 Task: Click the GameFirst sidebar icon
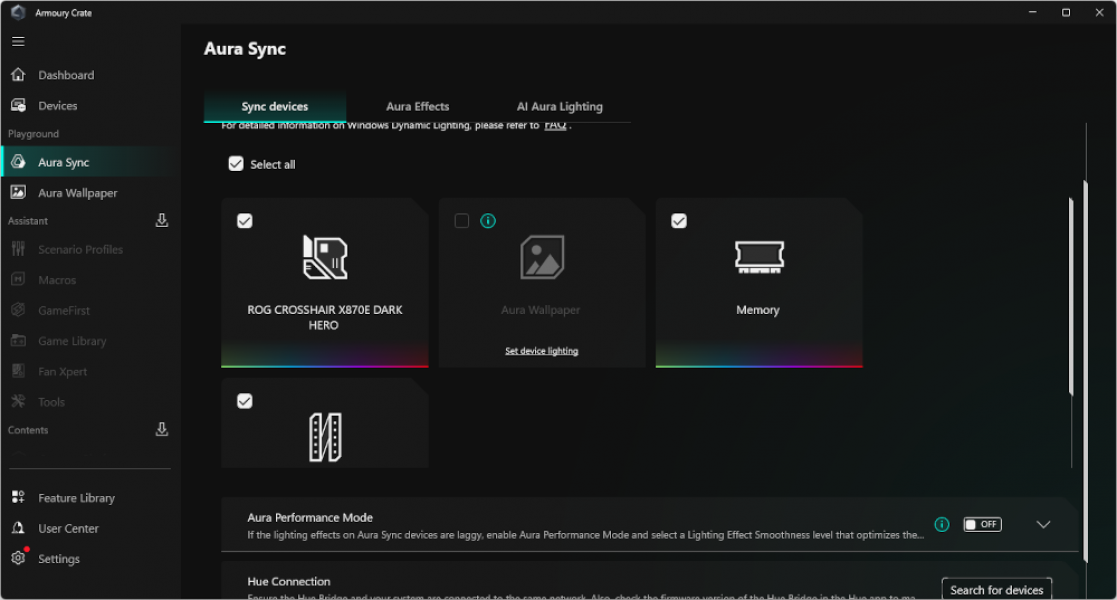18,310
